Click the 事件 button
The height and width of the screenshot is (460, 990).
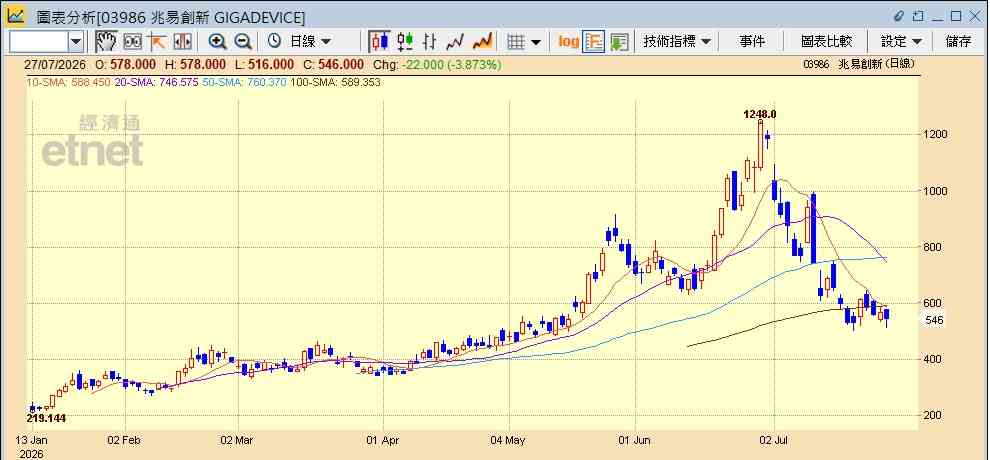point(752,42)
